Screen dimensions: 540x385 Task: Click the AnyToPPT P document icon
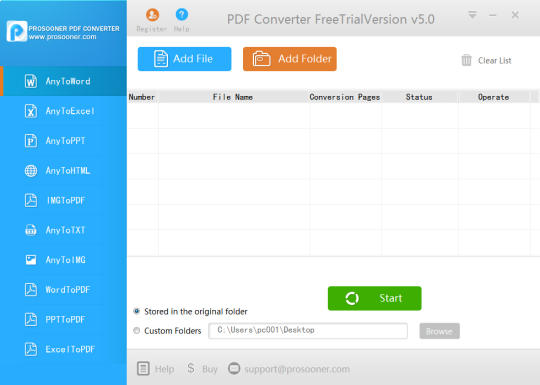[x=31, y=141]
